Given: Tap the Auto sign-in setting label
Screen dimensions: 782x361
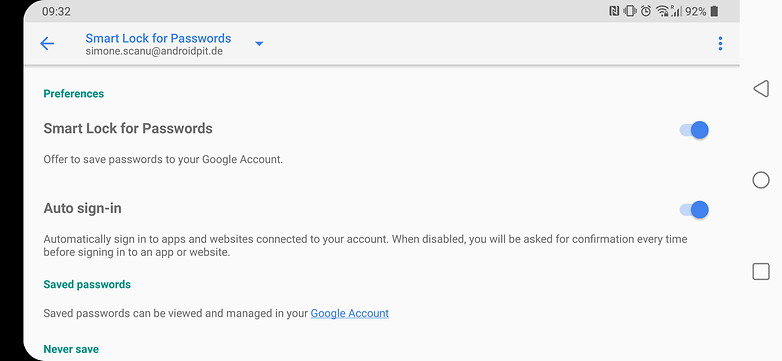Looking at the screenshot, I should click(82, 208).
